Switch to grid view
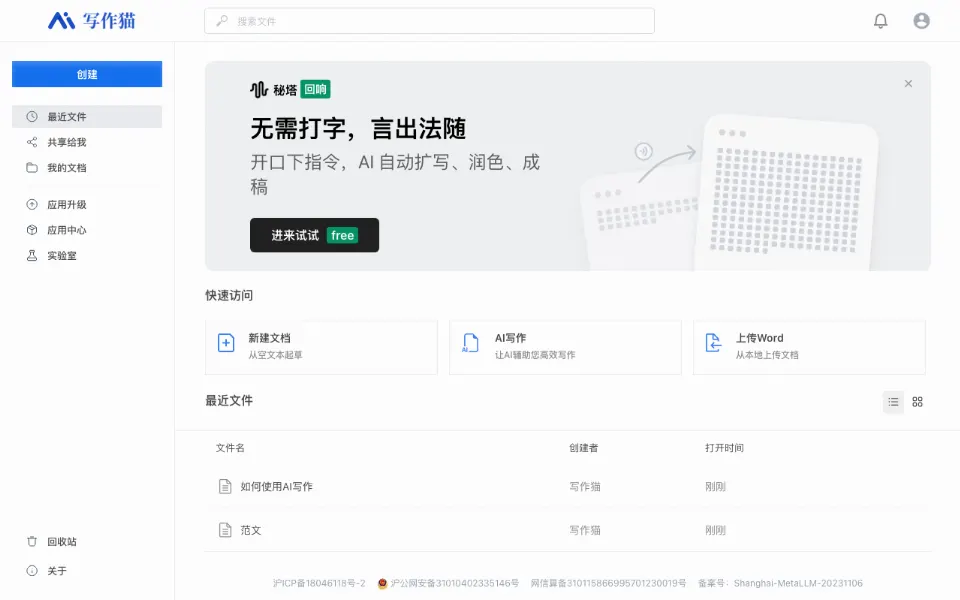This screenshot has height=600, width=960. [917, 402]
